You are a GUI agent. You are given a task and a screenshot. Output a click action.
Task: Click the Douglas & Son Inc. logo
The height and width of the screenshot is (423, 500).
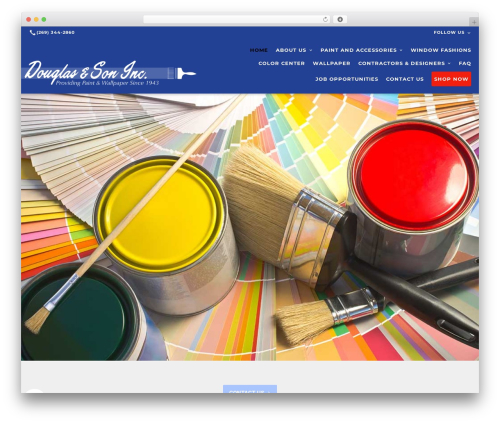click(110, 73)
